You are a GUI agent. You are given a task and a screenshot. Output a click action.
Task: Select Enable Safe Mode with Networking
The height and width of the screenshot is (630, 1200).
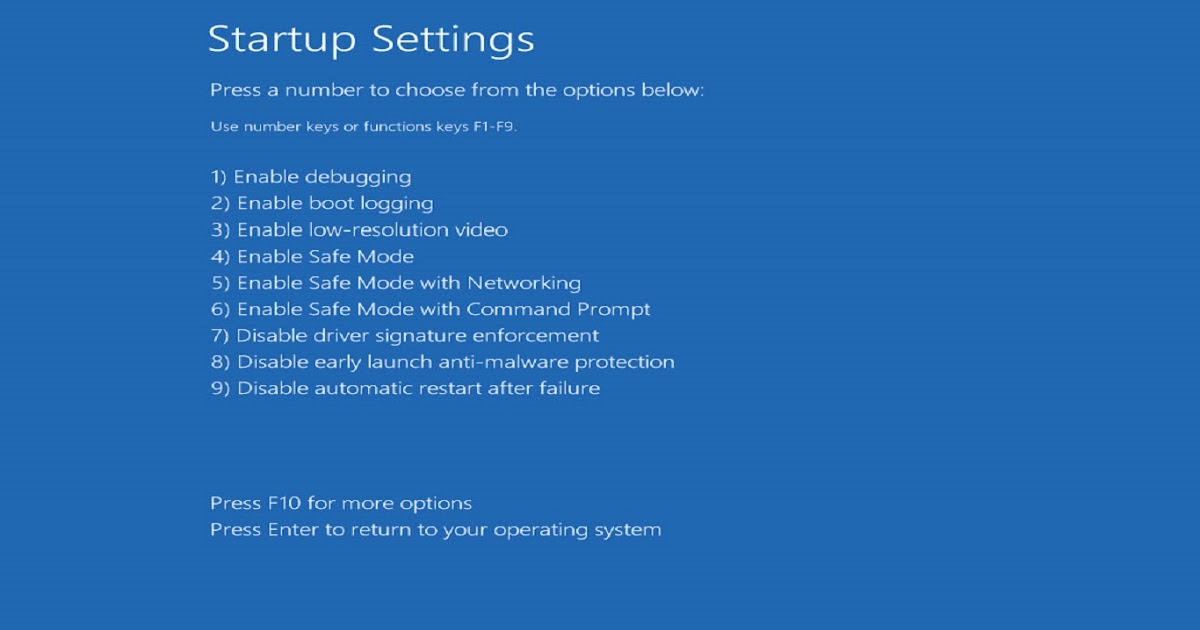click(x=395, y=283)
